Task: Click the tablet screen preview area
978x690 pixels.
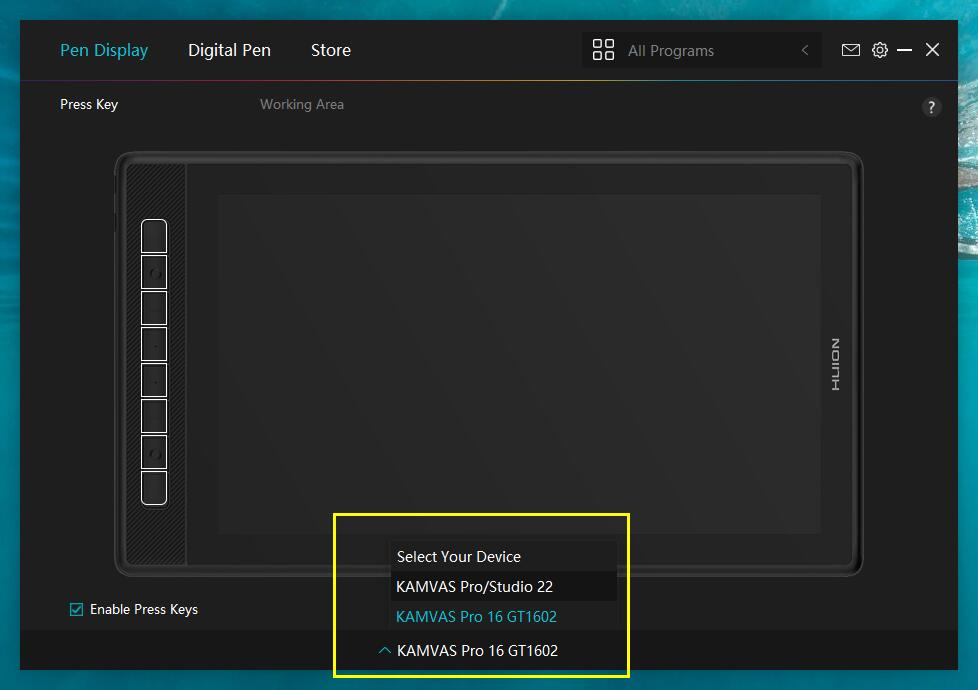Action: (x=519, y=364)
